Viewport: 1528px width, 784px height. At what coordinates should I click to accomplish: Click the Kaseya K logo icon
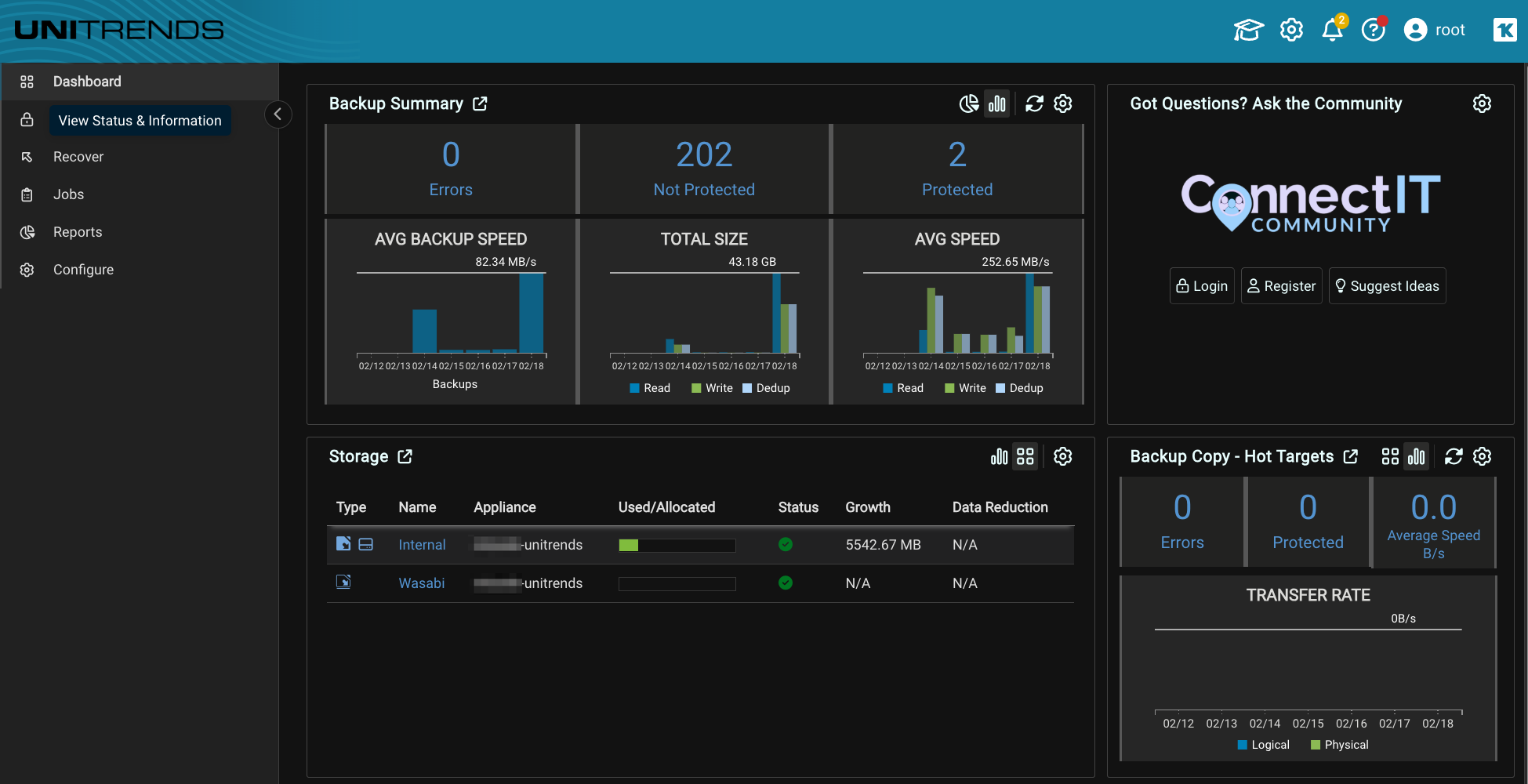(1504, 30)
